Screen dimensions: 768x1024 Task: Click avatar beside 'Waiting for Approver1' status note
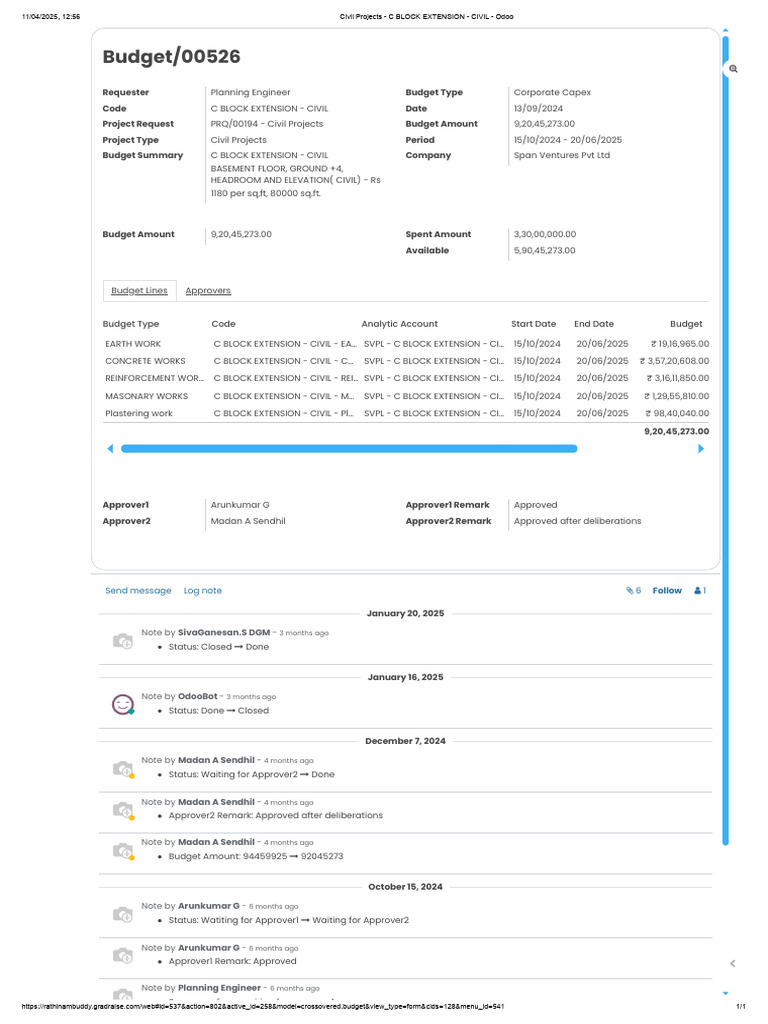[x=123, y=914]
